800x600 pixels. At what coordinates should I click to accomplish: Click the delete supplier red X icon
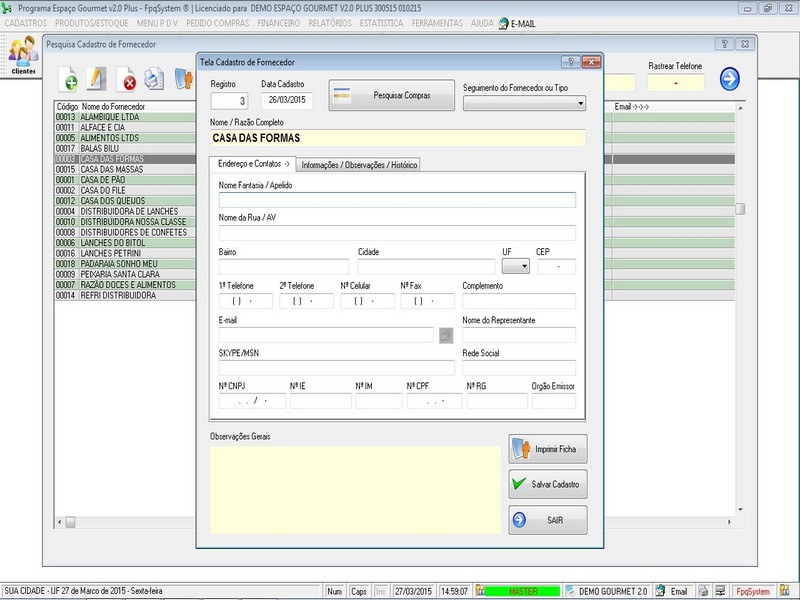pyautogui.click(x=127, y=80)
